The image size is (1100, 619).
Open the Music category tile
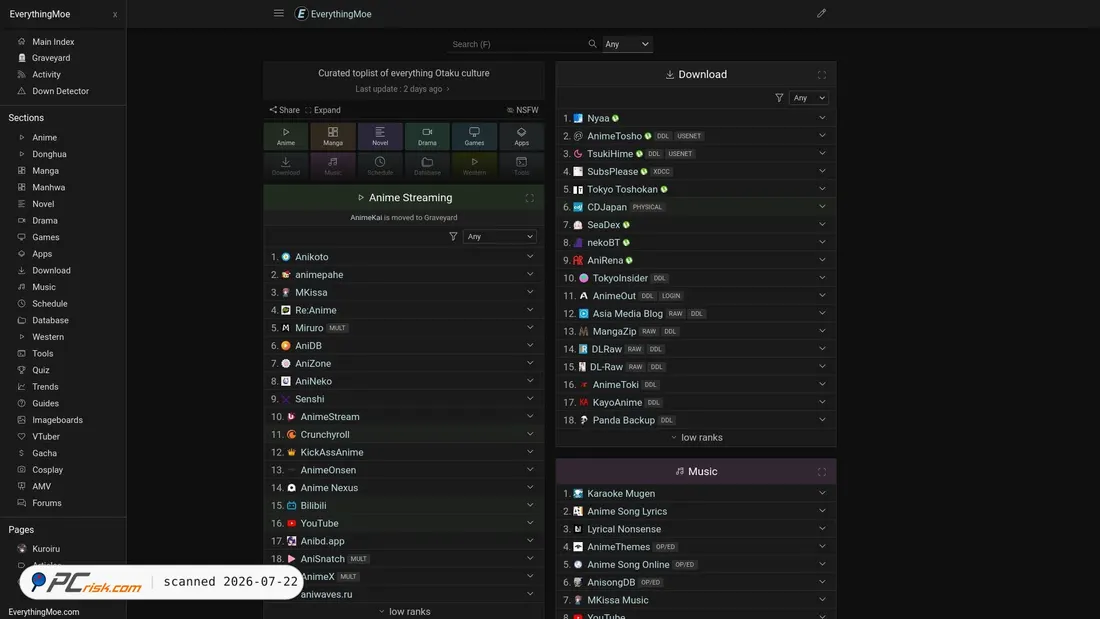pos(333,166)
